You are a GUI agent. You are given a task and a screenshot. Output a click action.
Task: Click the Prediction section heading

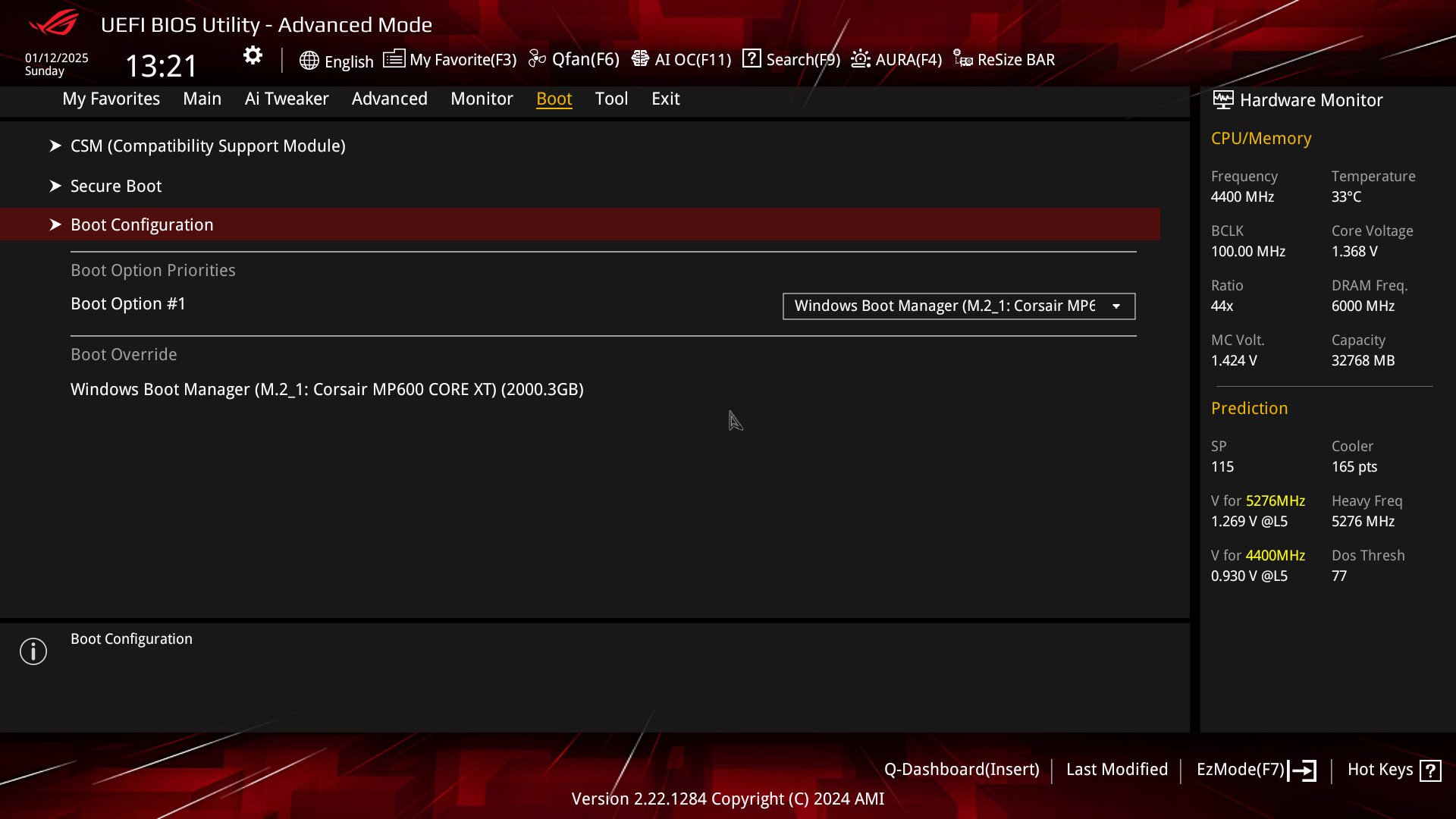[1249, 409]
